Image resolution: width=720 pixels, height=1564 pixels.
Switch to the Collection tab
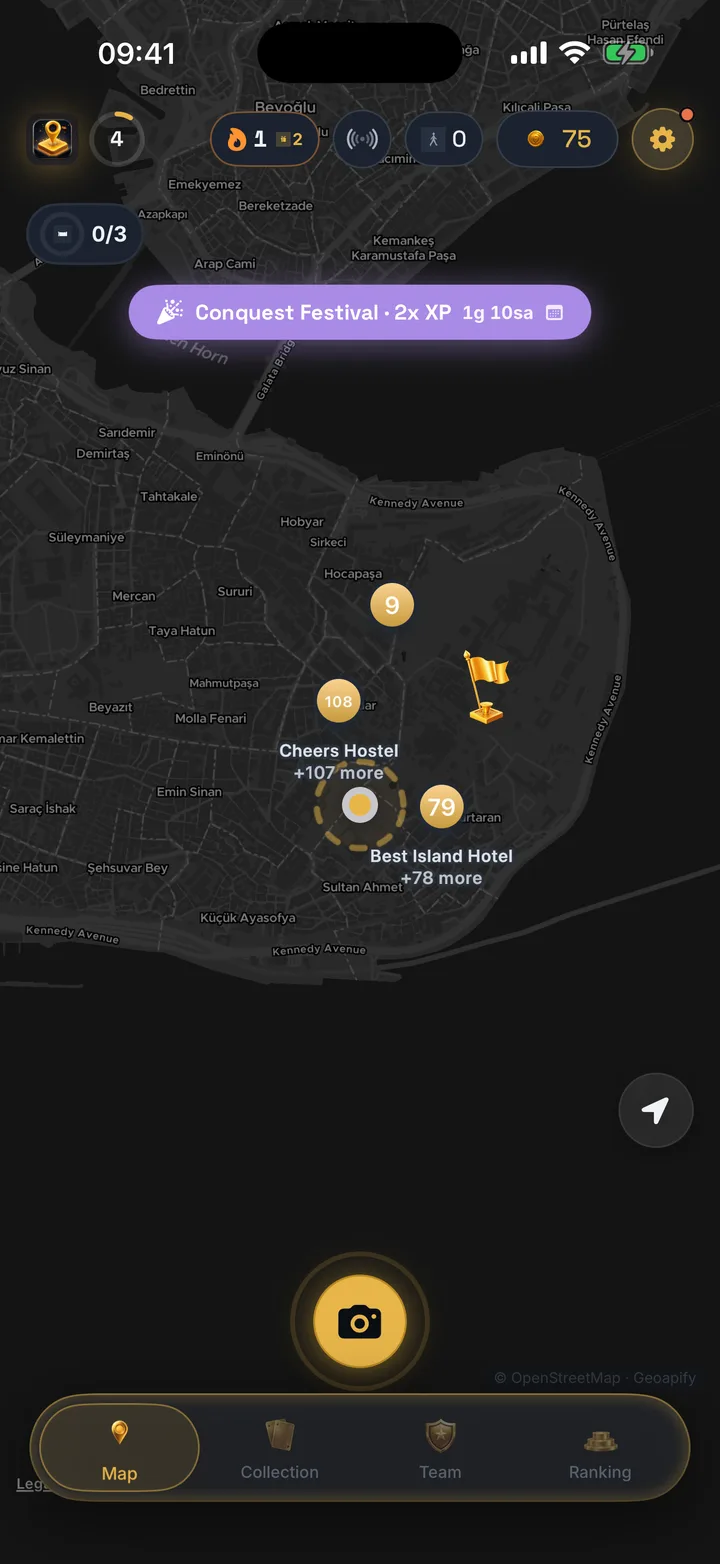280,1448
